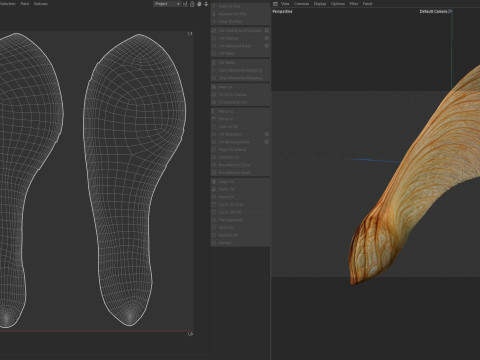The image size is (480, 360).
Task: Choose Remap command at menu bottom
Action: [x=240, y=243]
